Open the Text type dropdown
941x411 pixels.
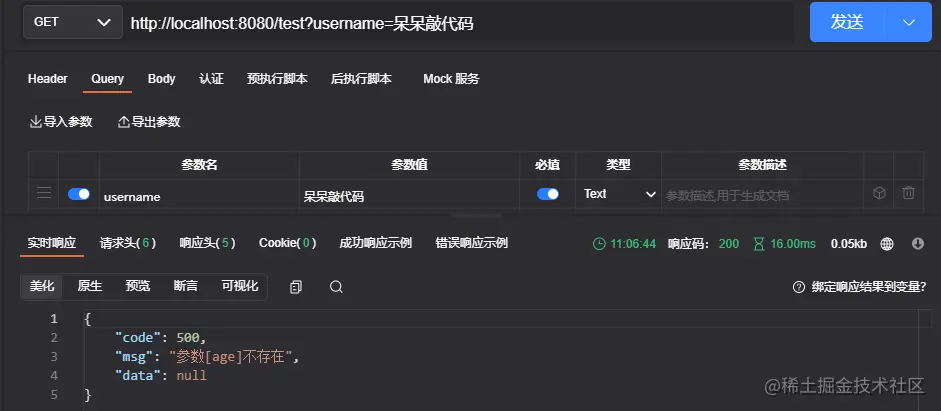(x=619, y=194)
